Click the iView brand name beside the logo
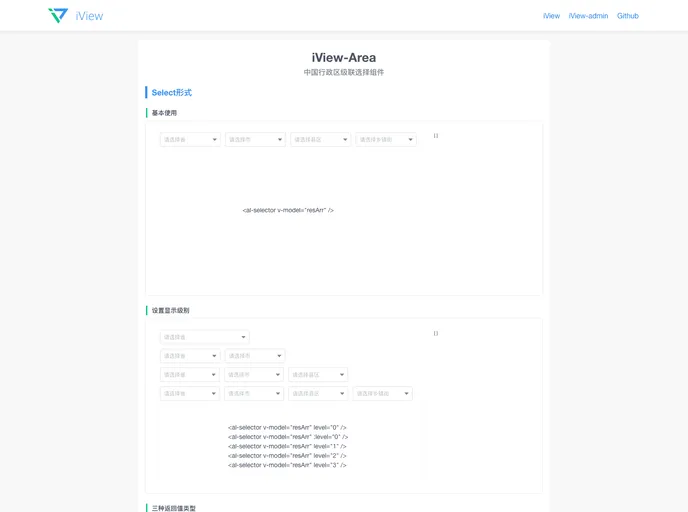Viewport: 688px width, 512px height. (89, 16)
